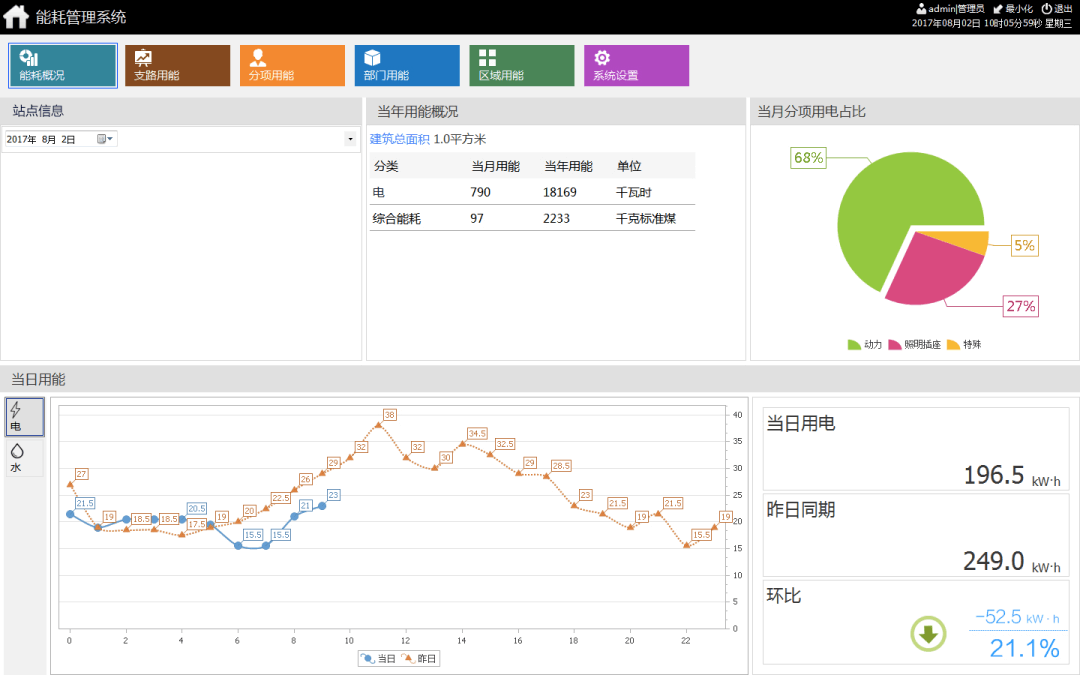Image resolution: width=1080 pixels, height=675 pixels.
Task: Open the 支路用能 tile
Action: (178, 65)
